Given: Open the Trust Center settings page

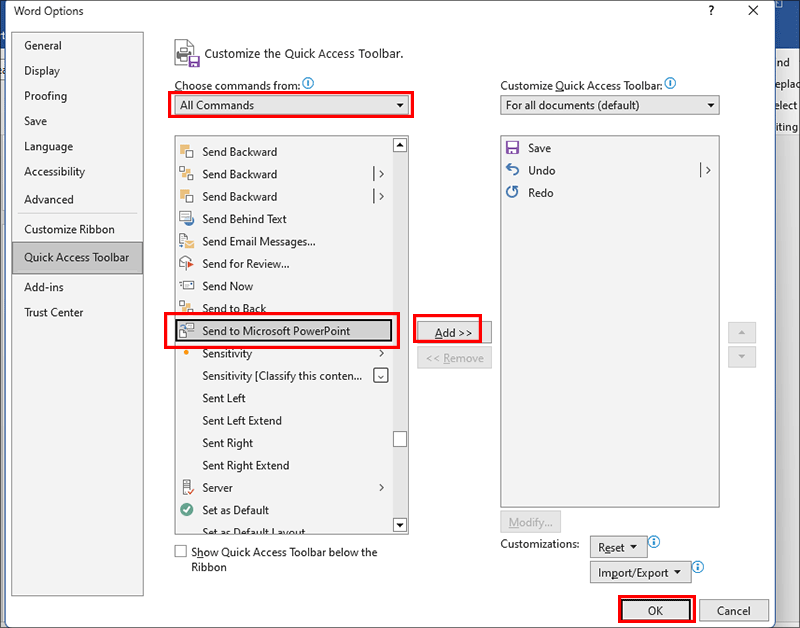Looking at the screenshot, I should pyautogui.click(x=53, y=312).
